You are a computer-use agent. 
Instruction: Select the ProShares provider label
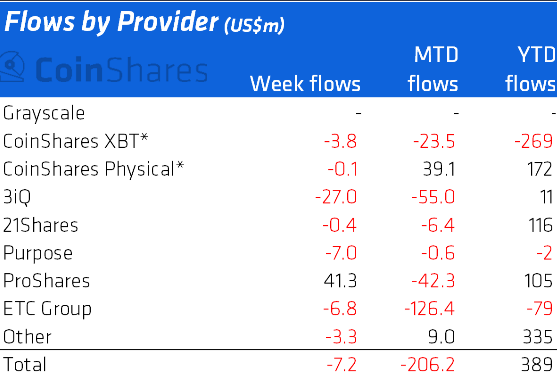pyautogui.click(x=46, y=281)
